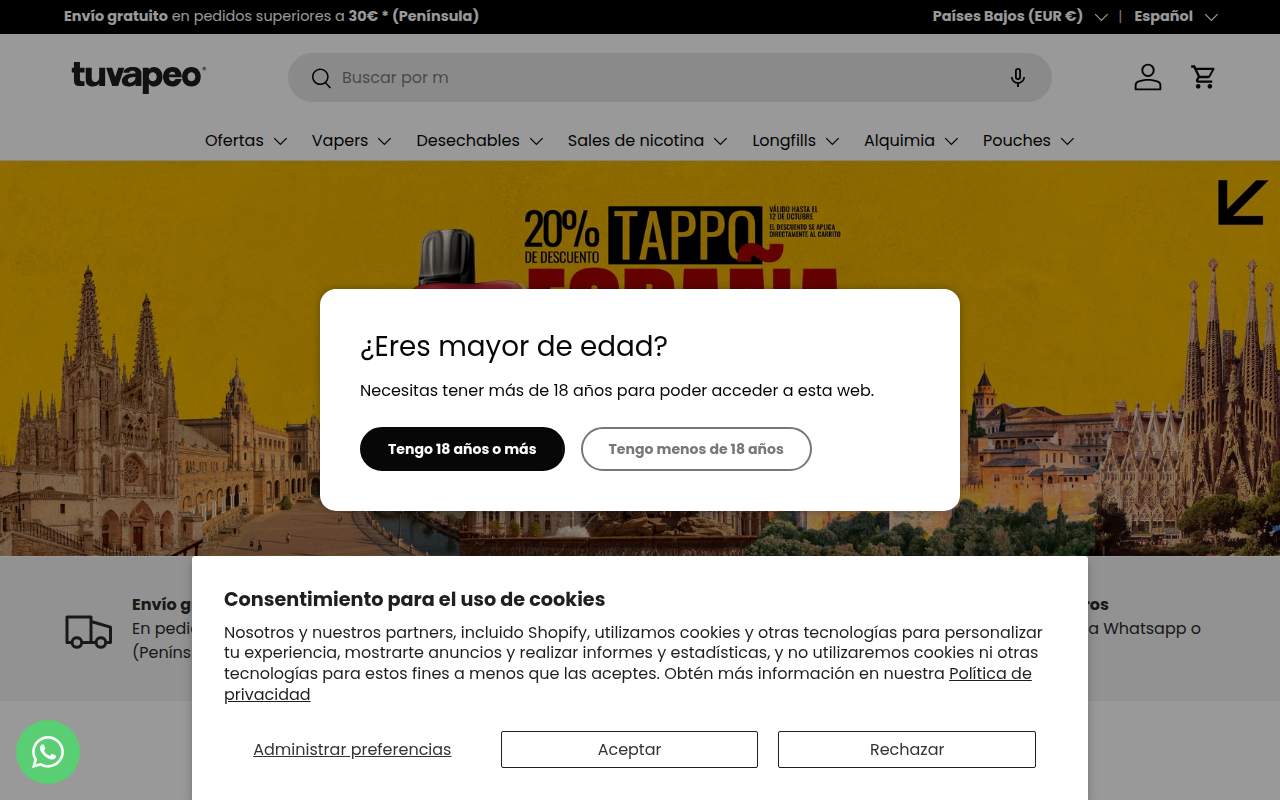Click inside the Buscar search field

pyautogui.click(x=670, y=78)
